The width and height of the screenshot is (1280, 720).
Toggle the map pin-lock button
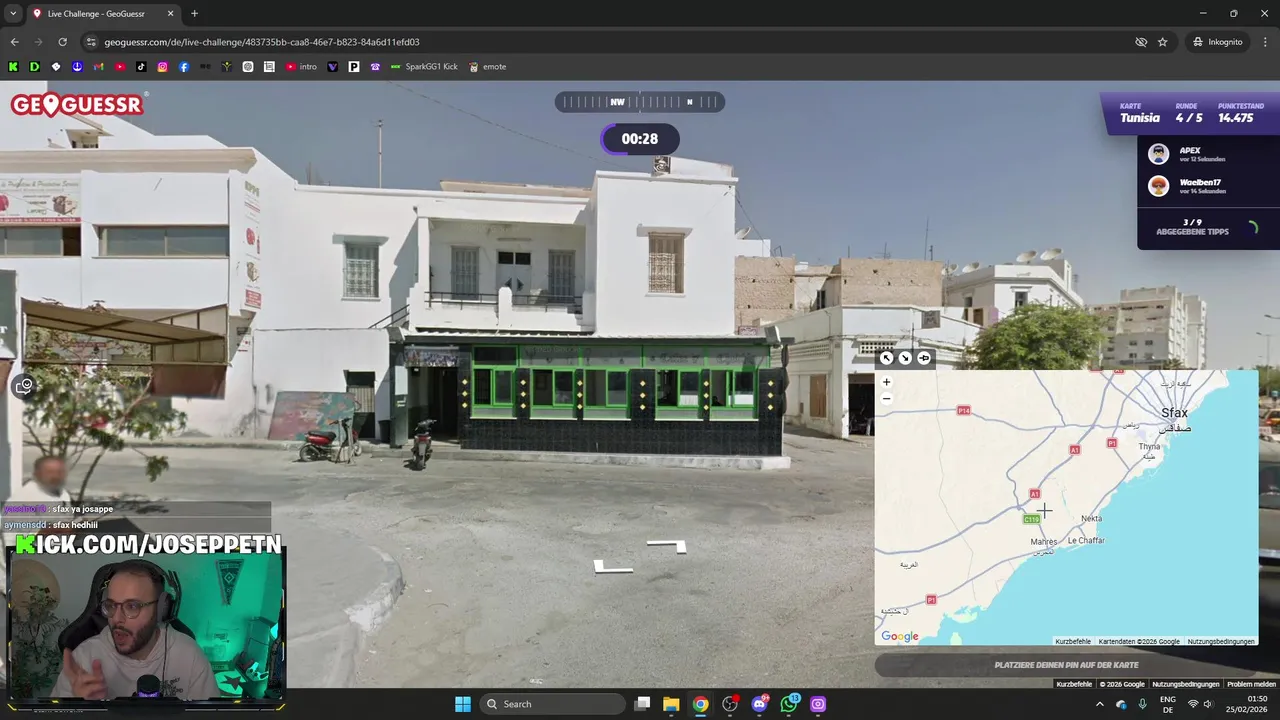pyautogui.click(x=924, y=358)
